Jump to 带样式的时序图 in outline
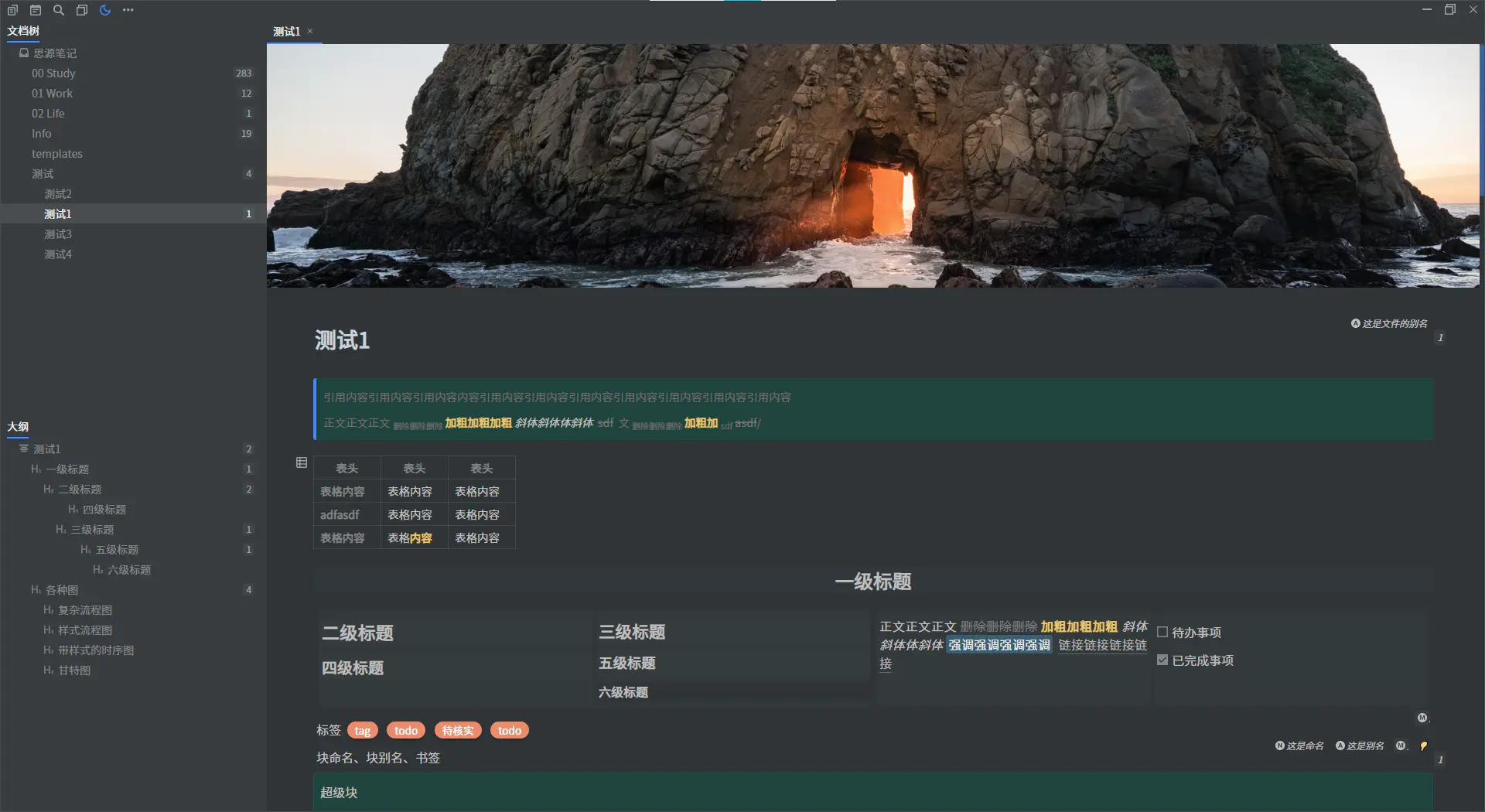The width and height of the screenshot is (1485, 812). [96, 650]
